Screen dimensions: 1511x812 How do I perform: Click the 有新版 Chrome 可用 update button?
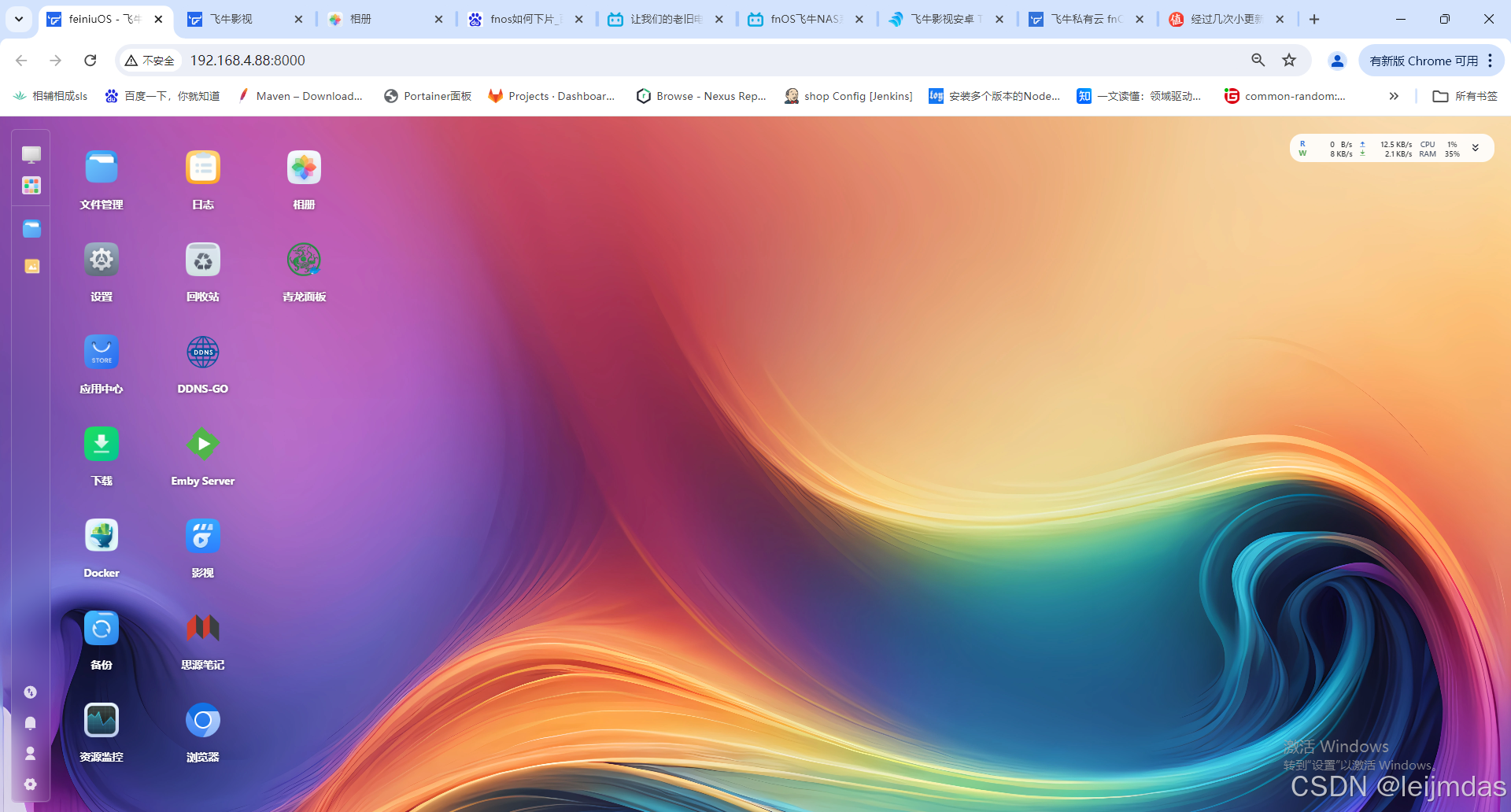[1431, 61]
